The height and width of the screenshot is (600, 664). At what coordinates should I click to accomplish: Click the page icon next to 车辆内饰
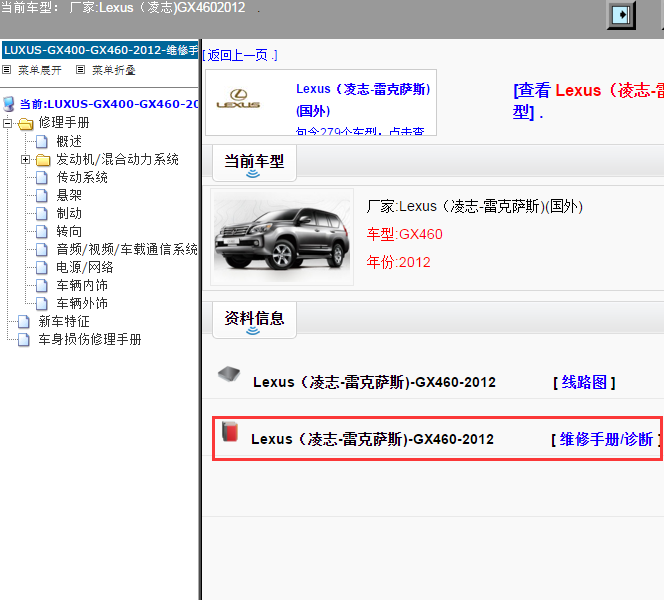click(x=42, y=285)
